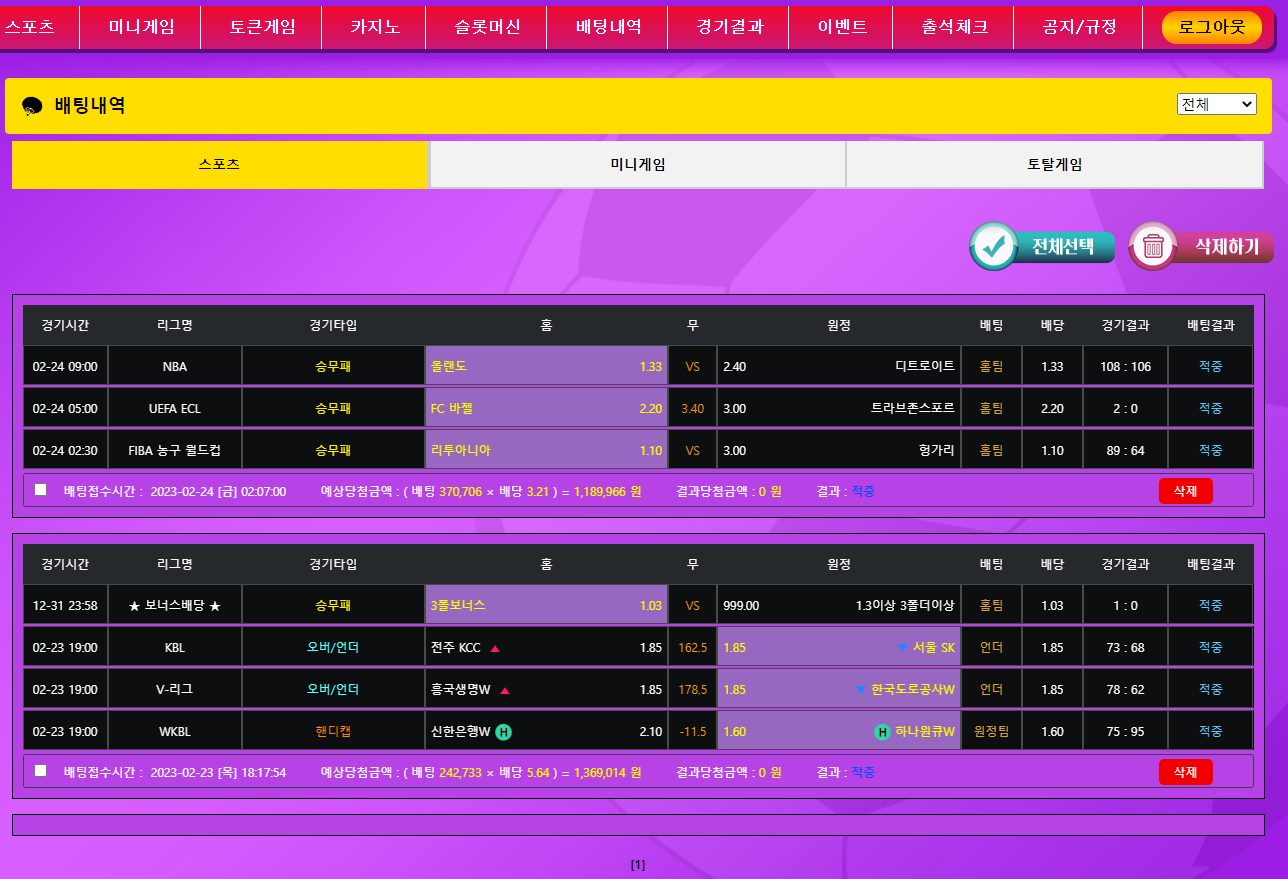The image size is (1288, 879).
Task: Click red up arrow next to 전주 KCC
Action: pyautogui.click(x=495, y=648)
